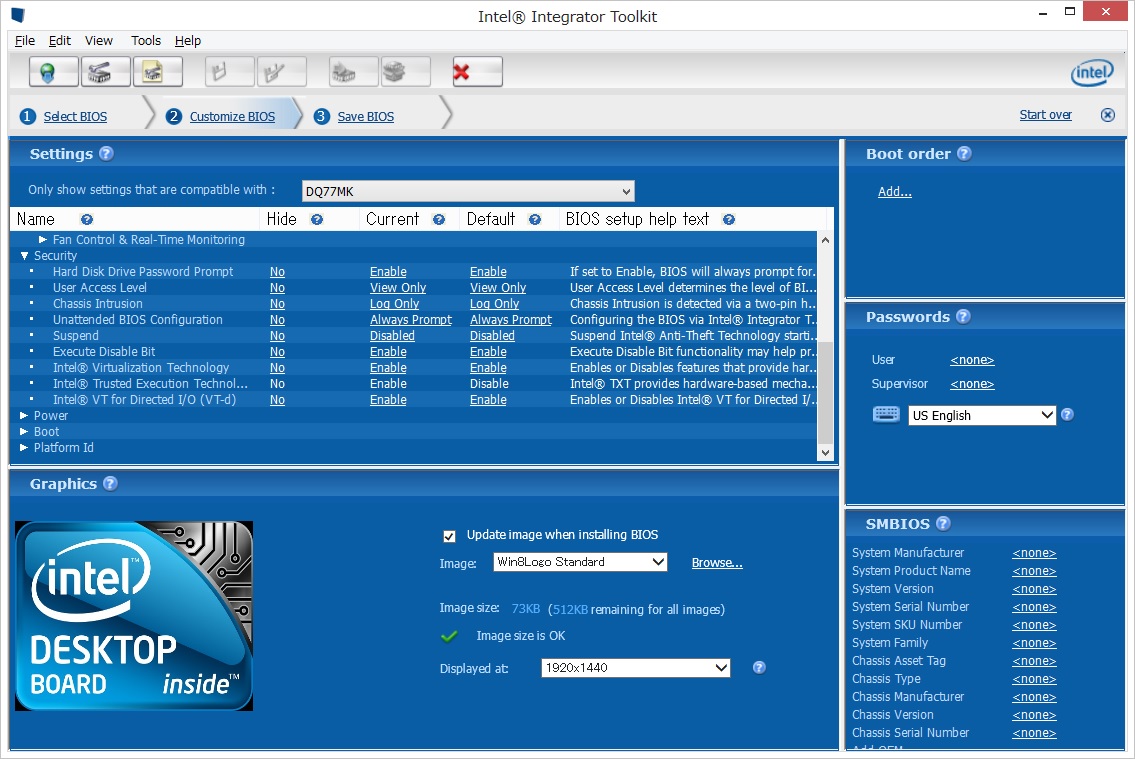Screen dimensions: 1135x759
Task: Click Hide 'No' for Chassis Intrusion
Action: click(x=277, y=304)
